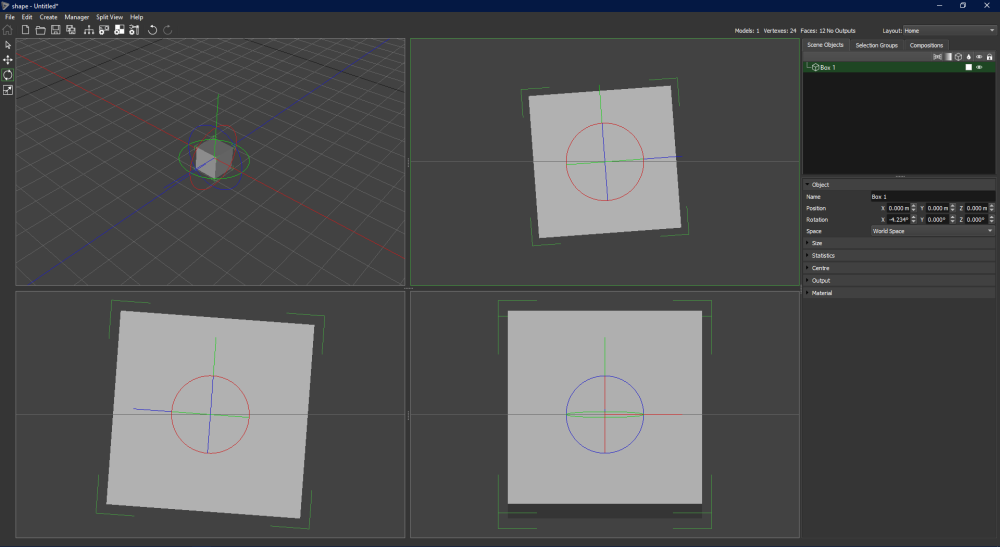The height and width of the screenshot is (547, 1000).
Task: Expand the Material section
Action: tap(899, 293)
